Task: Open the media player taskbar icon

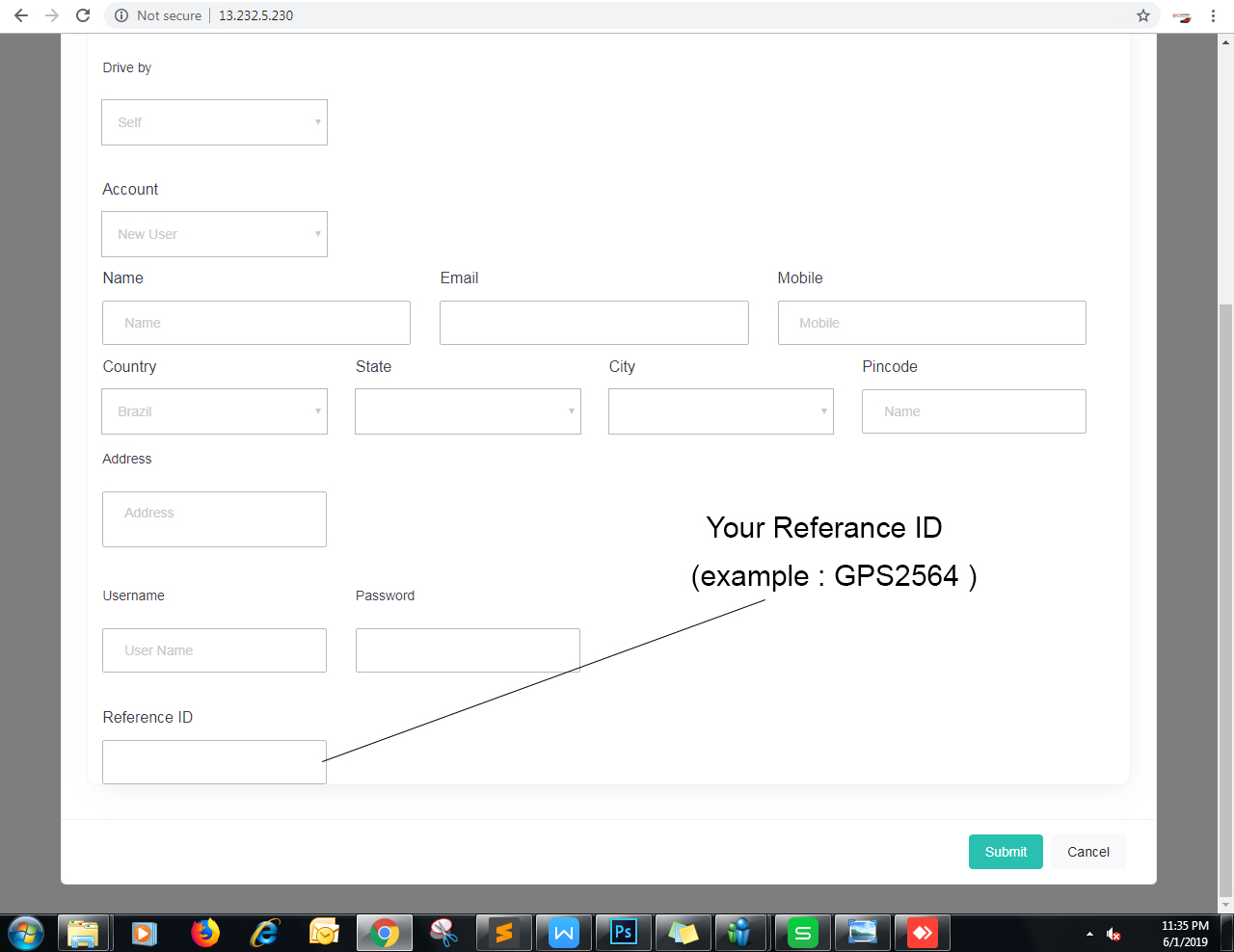Action: (x=144, y=933)
